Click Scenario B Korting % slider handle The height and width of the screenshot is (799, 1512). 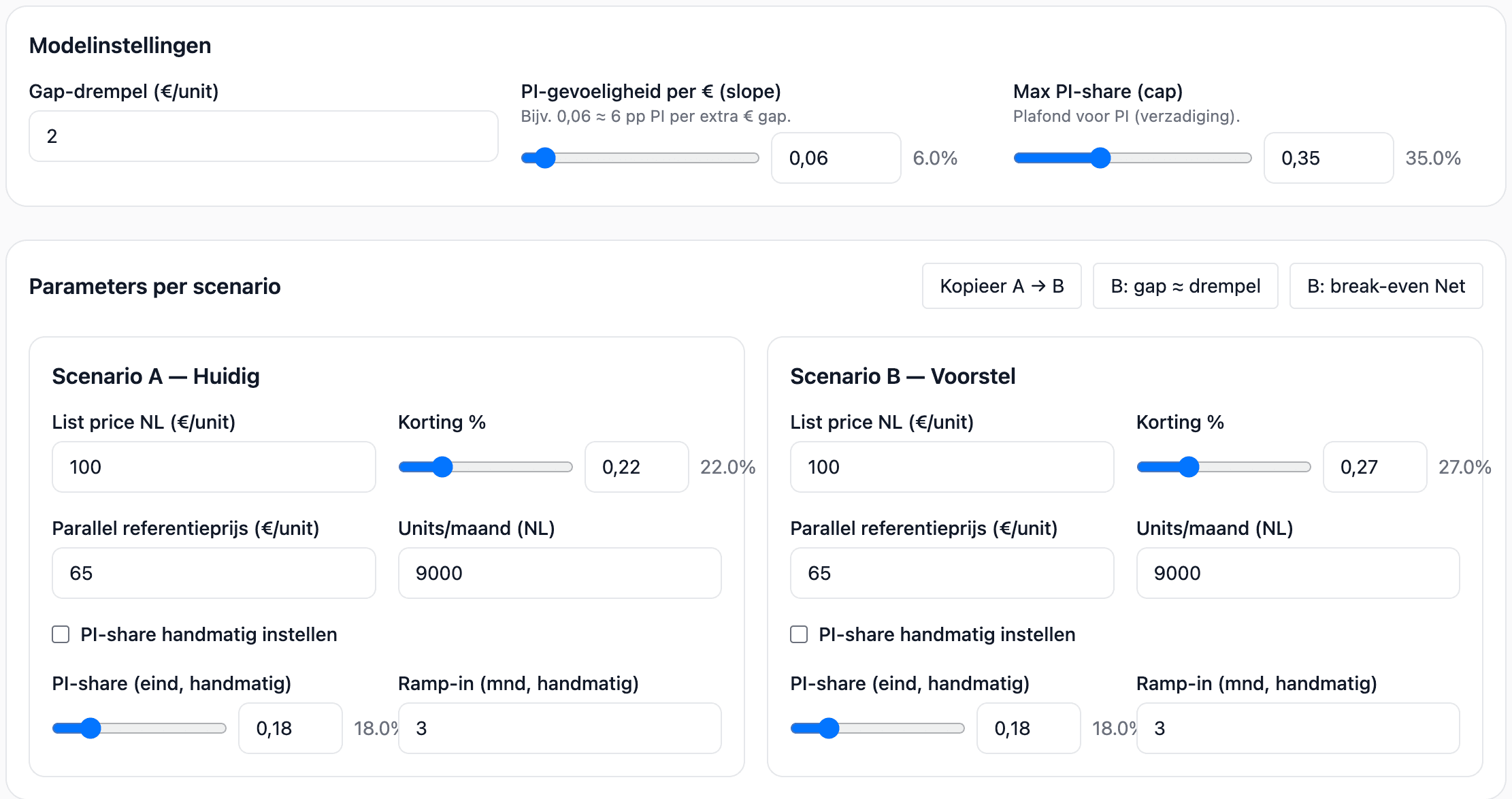[x=1188, y=467]
